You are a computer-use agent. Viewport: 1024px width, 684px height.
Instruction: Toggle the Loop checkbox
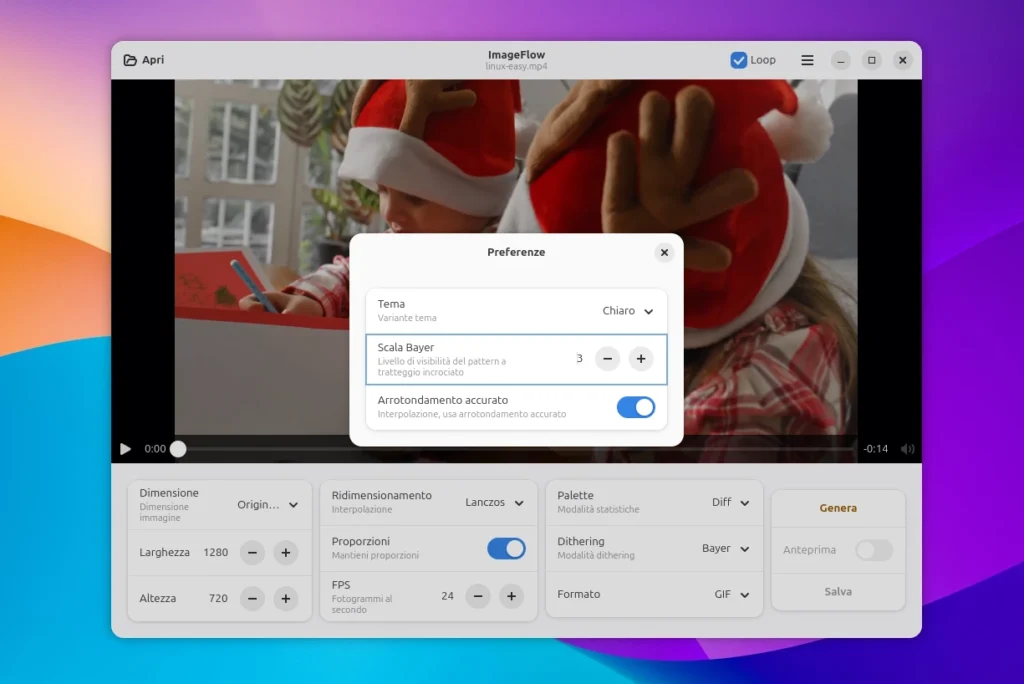(739, 60)
